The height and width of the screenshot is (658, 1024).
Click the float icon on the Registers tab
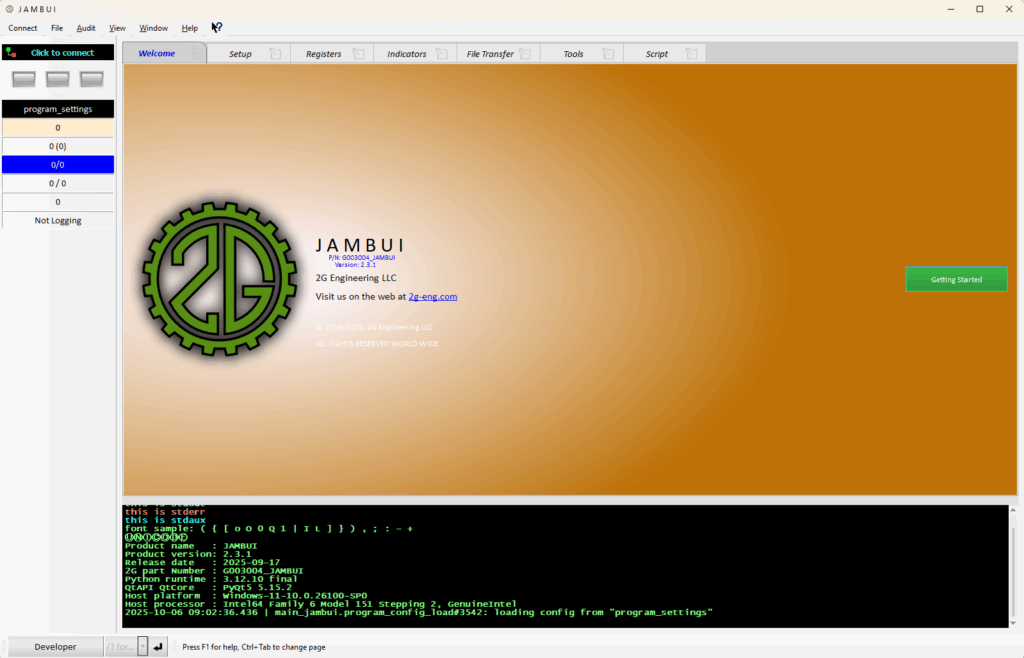[359, 54]
